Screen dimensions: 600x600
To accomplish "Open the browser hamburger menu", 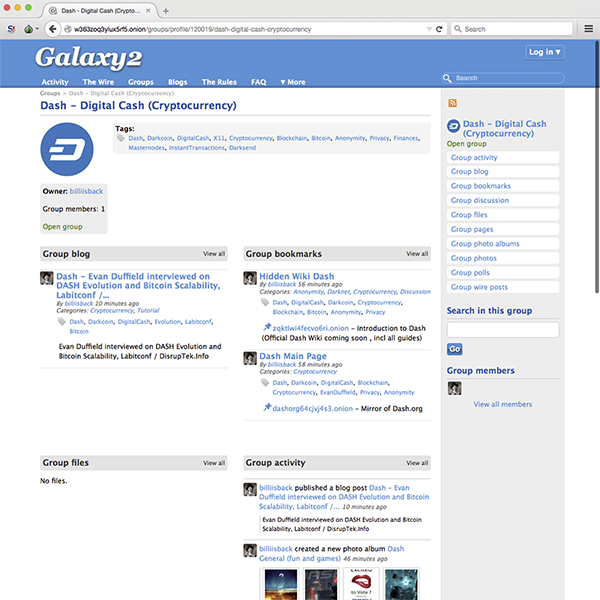I will click(x=589, y=29).
